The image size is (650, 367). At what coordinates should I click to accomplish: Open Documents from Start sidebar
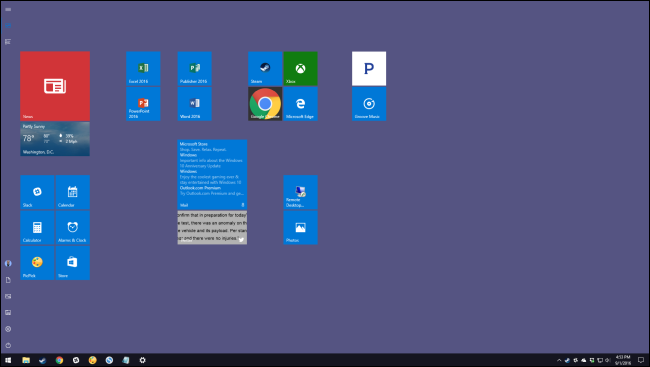[8, 280]
